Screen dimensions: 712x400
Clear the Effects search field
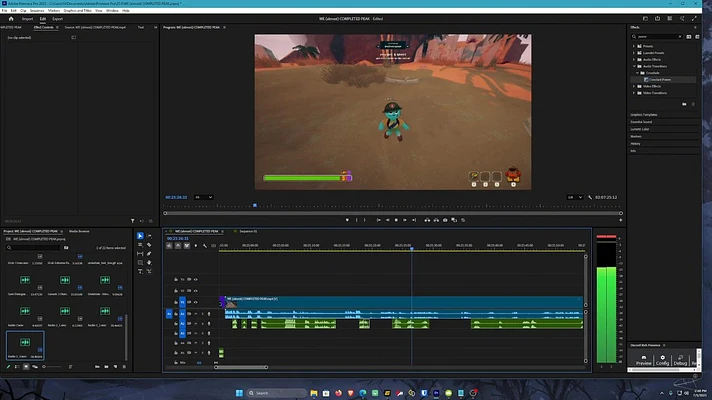click(x=680, y=36)
